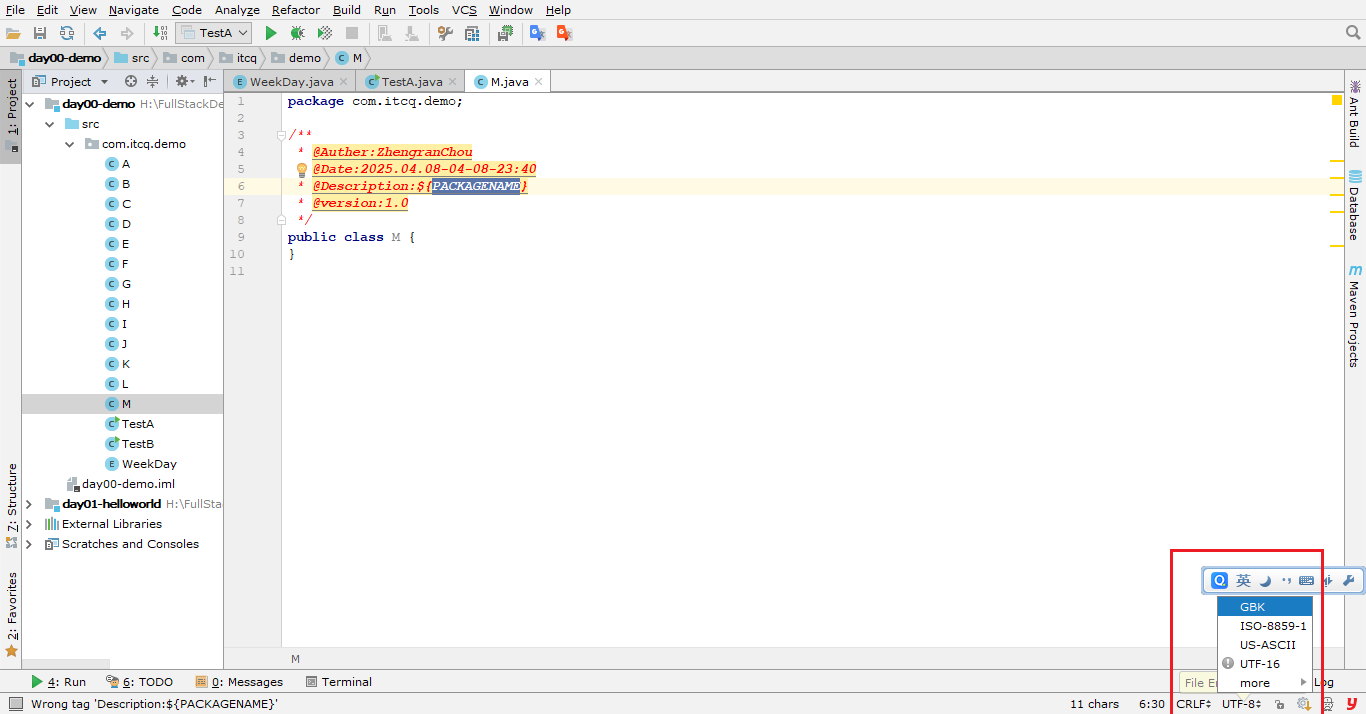1366x714 pixels.
Task: Collapse the day00-demo module node
Action: coord(30,104)
